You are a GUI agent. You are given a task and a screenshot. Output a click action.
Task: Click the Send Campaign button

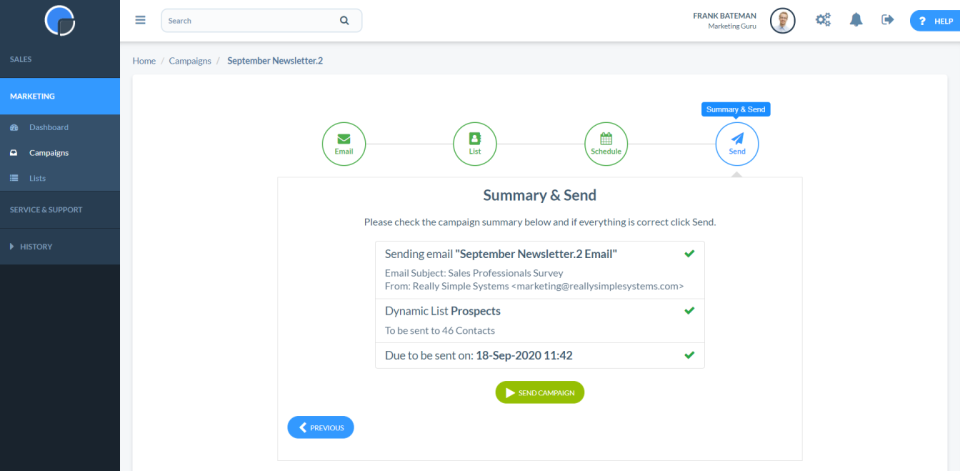point(539,393)
